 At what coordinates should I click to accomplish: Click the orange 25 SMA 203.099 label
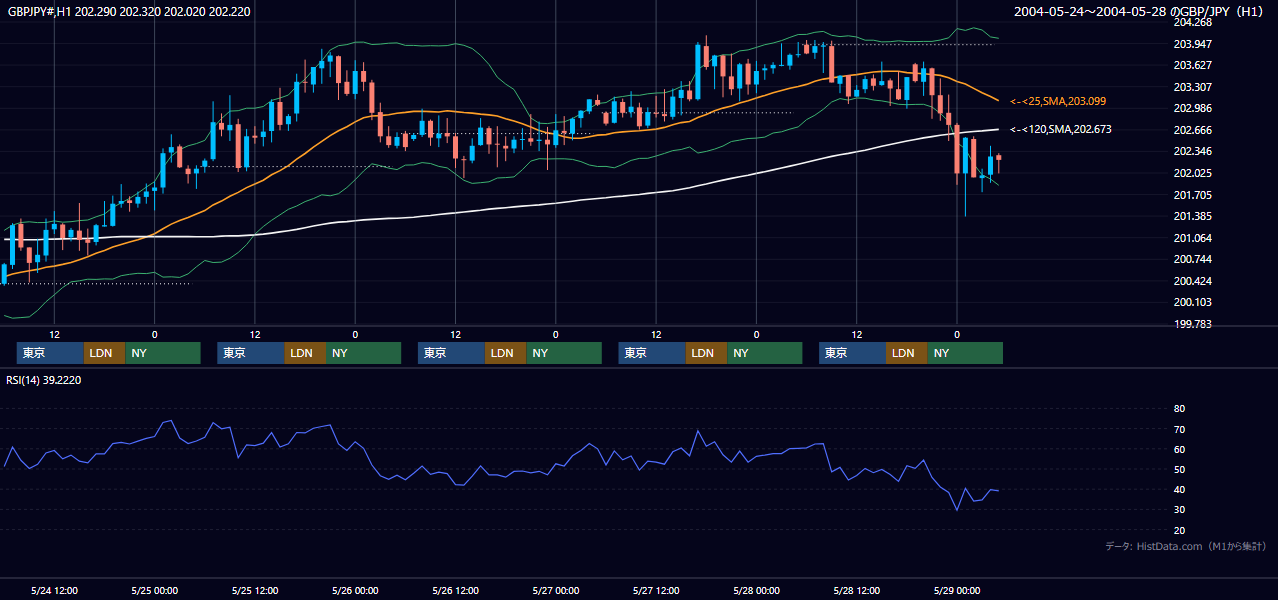1058,101
